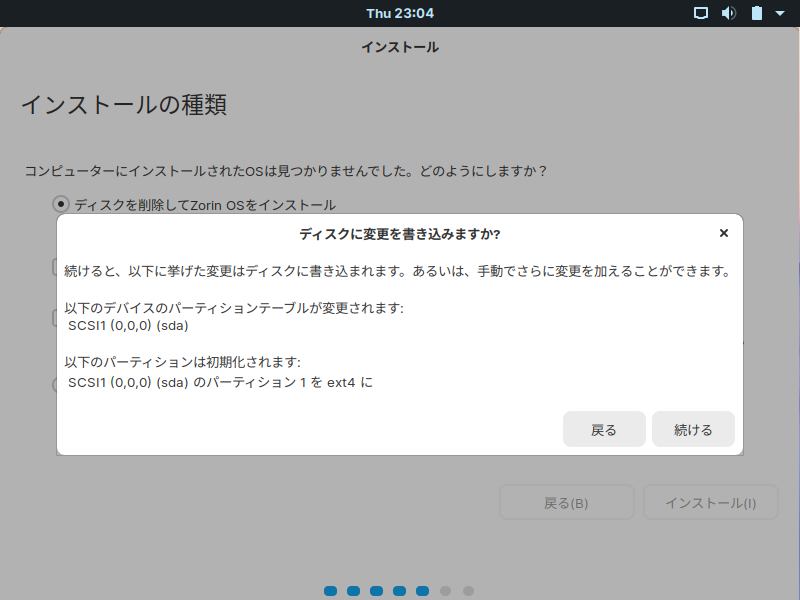
Task: Click the battery icon in top bar
Action: point(757,13)
